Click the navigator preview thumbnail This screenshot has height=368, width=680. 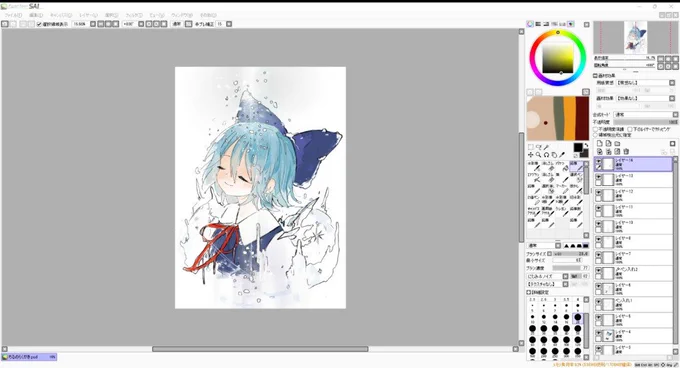[x=634, y=37]
